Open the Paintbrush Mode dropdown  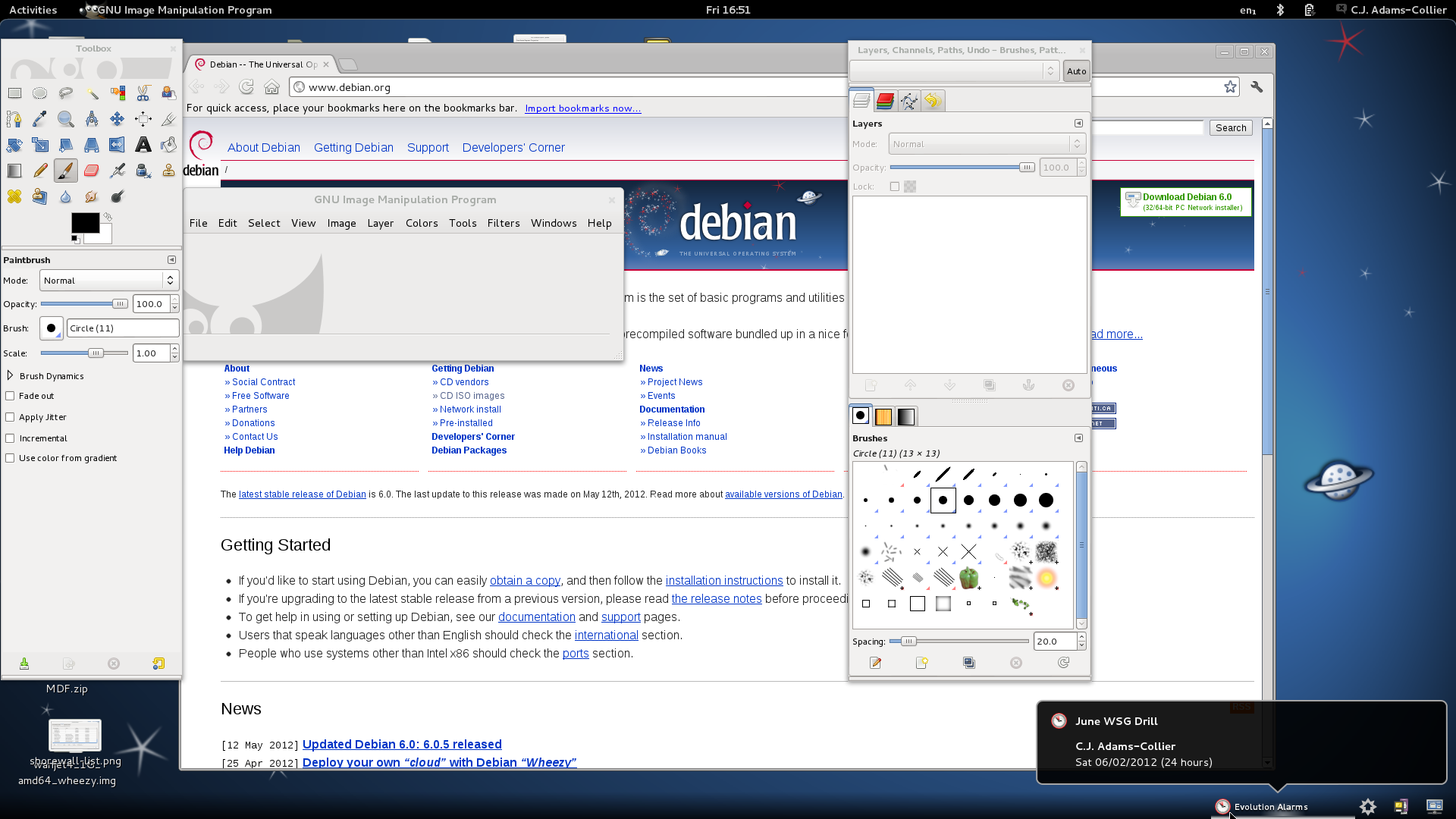pyautogui.click(x=109, y=281)
